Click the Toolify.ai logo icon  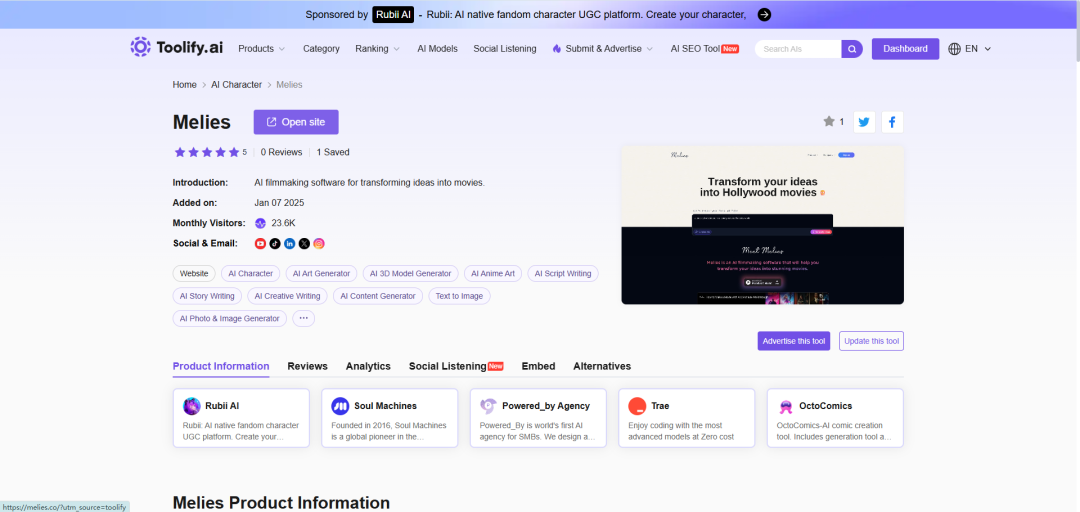(141, 47)
